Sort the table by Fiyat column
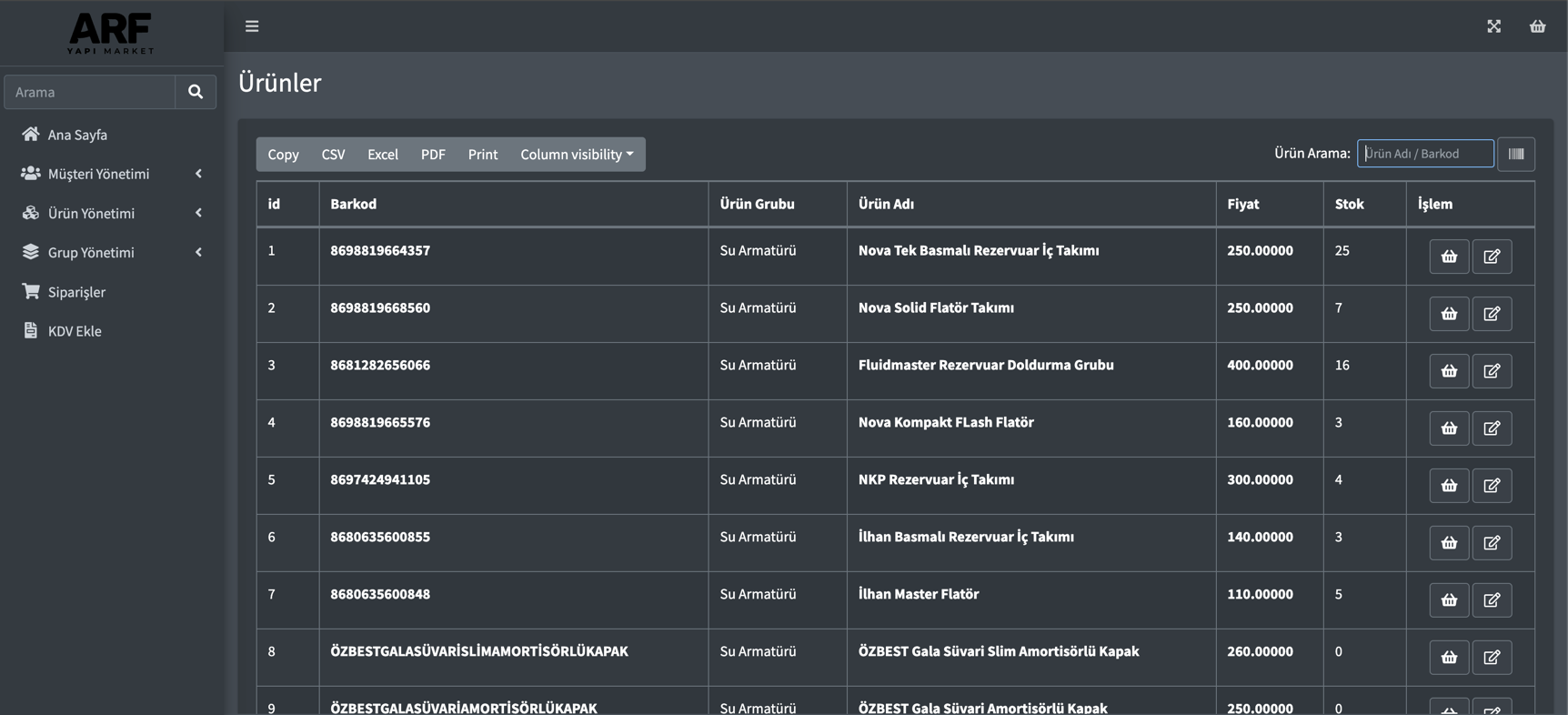The width and height of the screenshot is (1568, 715). click(x=1270, y=205)
